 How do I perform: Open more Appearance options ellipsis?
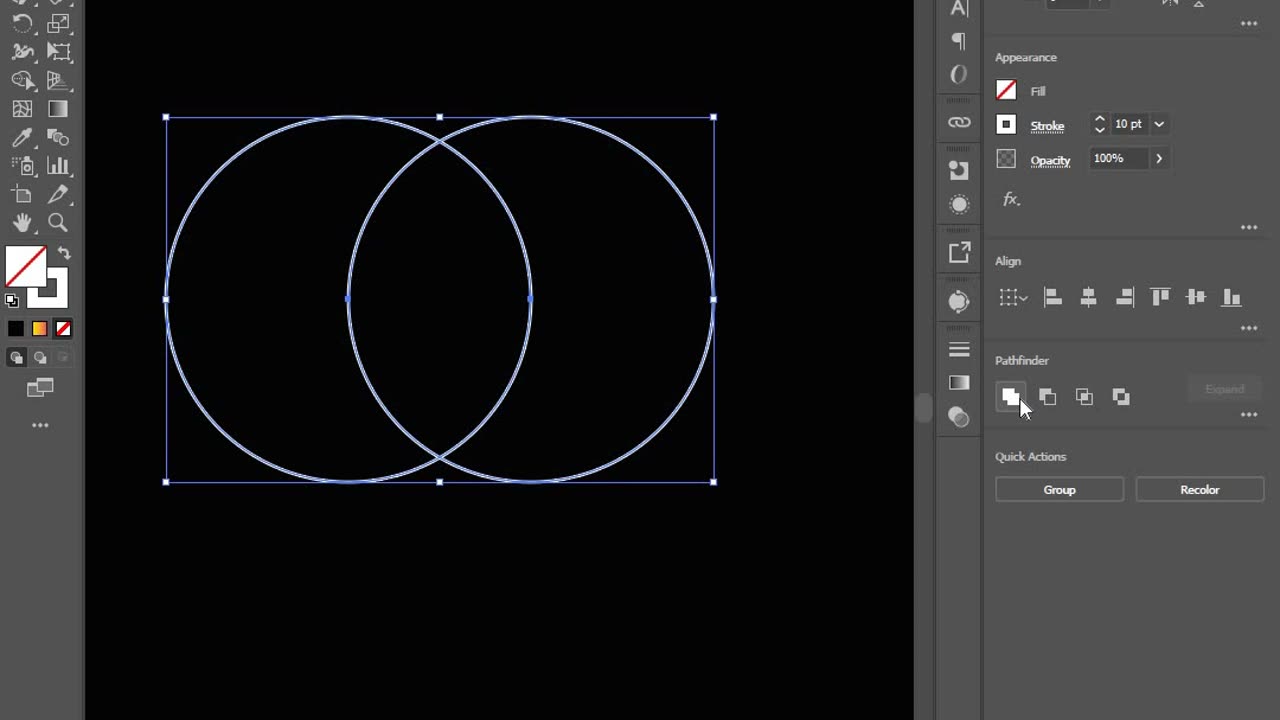[1249, 228]
